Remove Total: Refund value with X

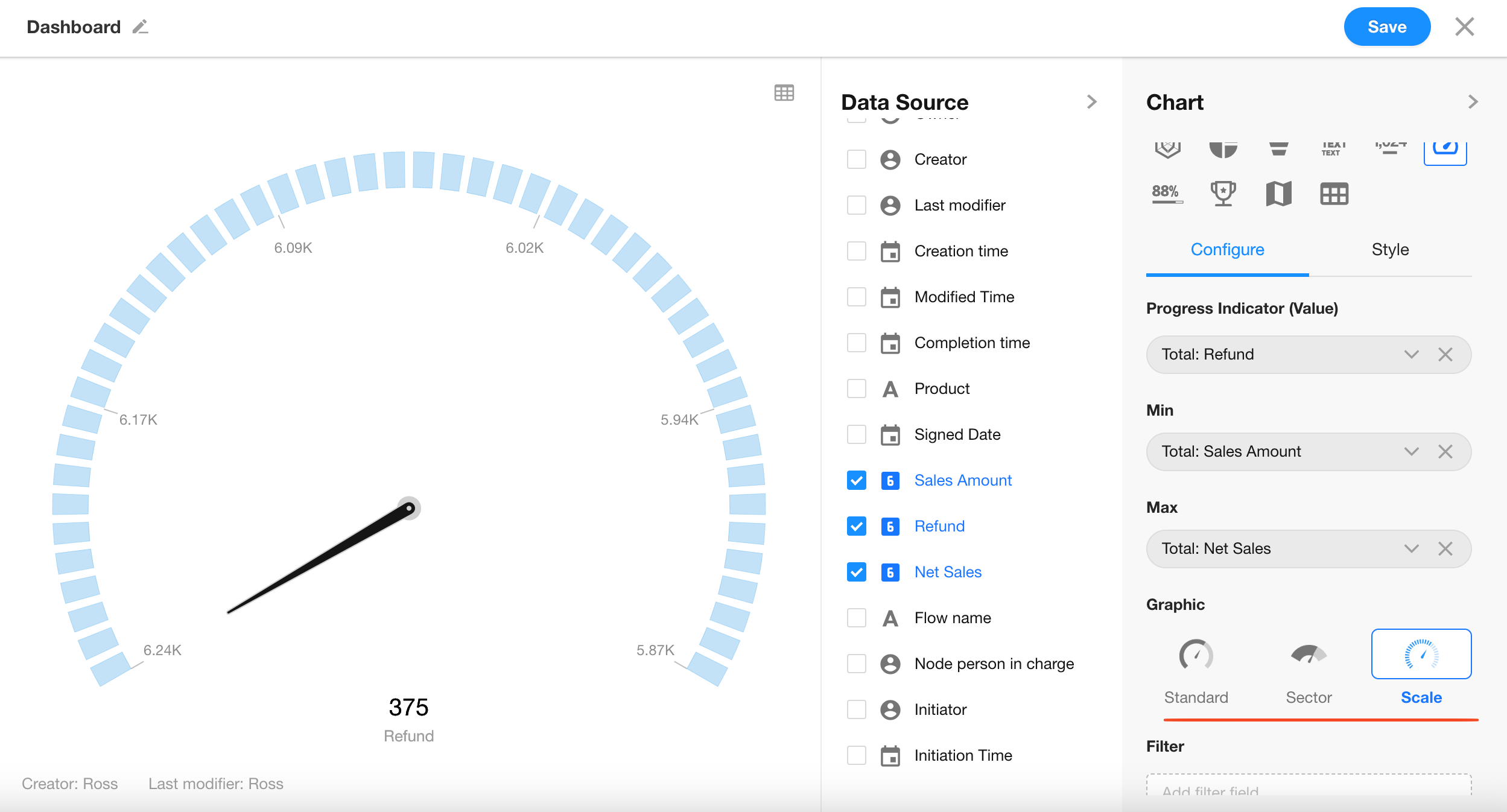coord(1445,355)
